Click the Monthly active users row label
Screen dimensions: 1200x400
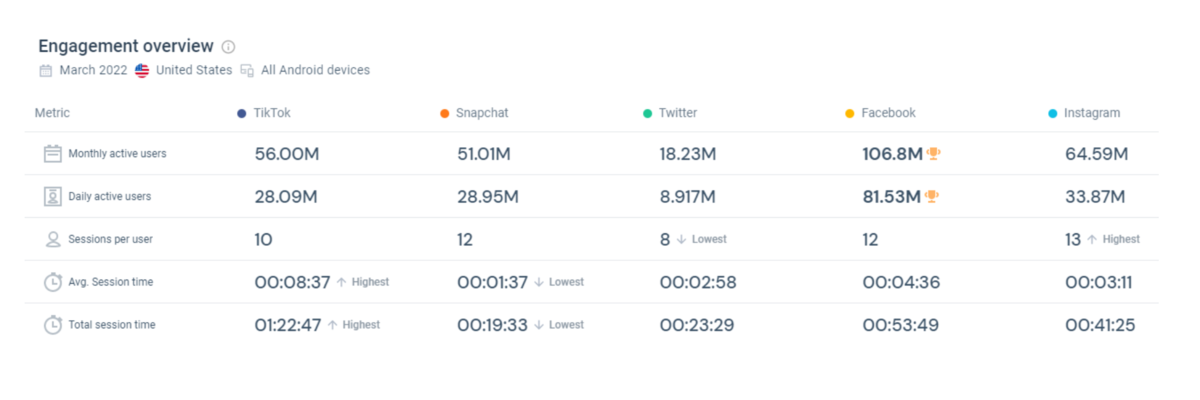pyautogui.click(x=117, y=154)
